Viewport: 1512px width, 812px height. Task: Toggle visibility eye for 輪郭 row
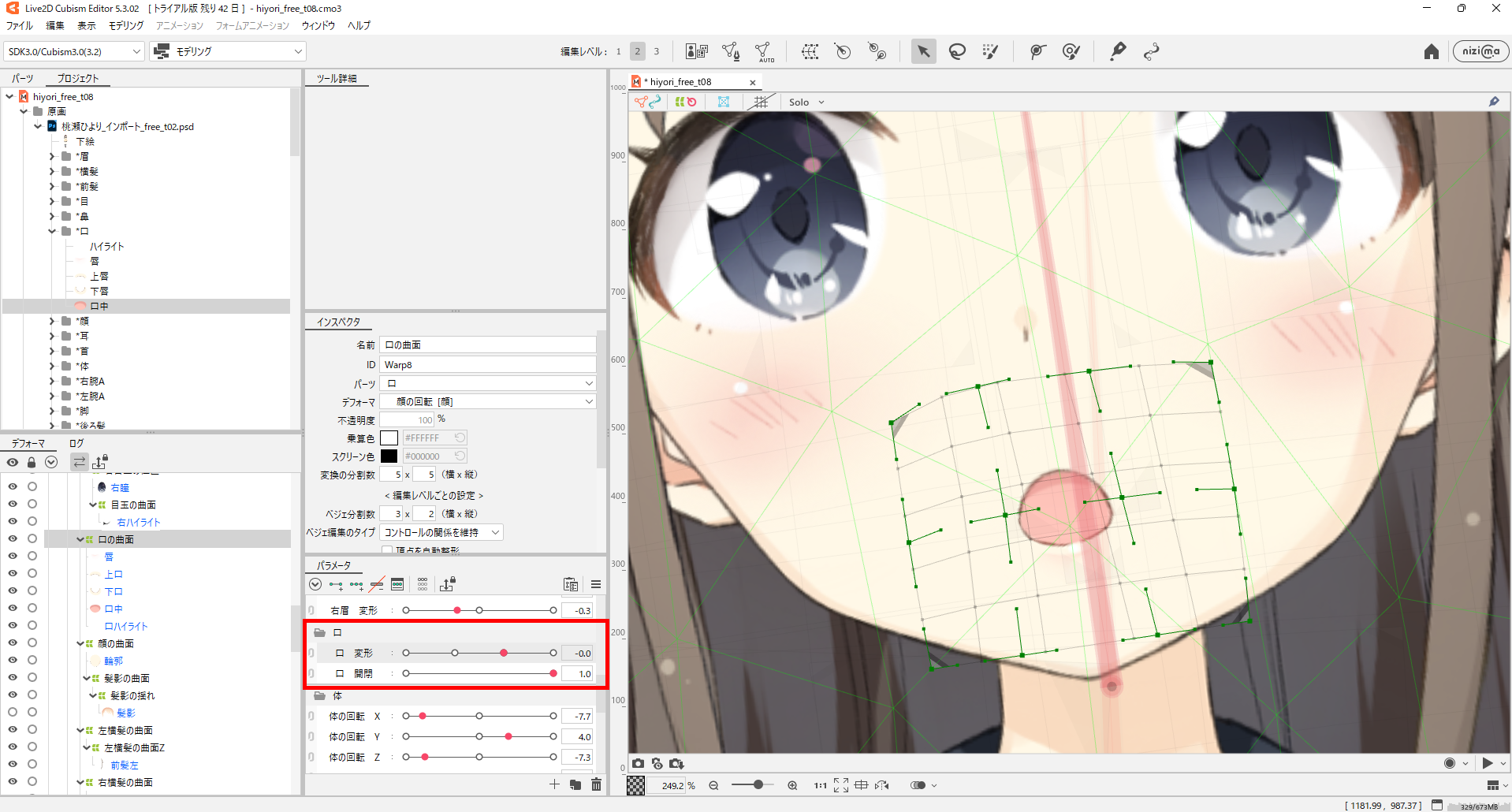(x=13, y=660)
